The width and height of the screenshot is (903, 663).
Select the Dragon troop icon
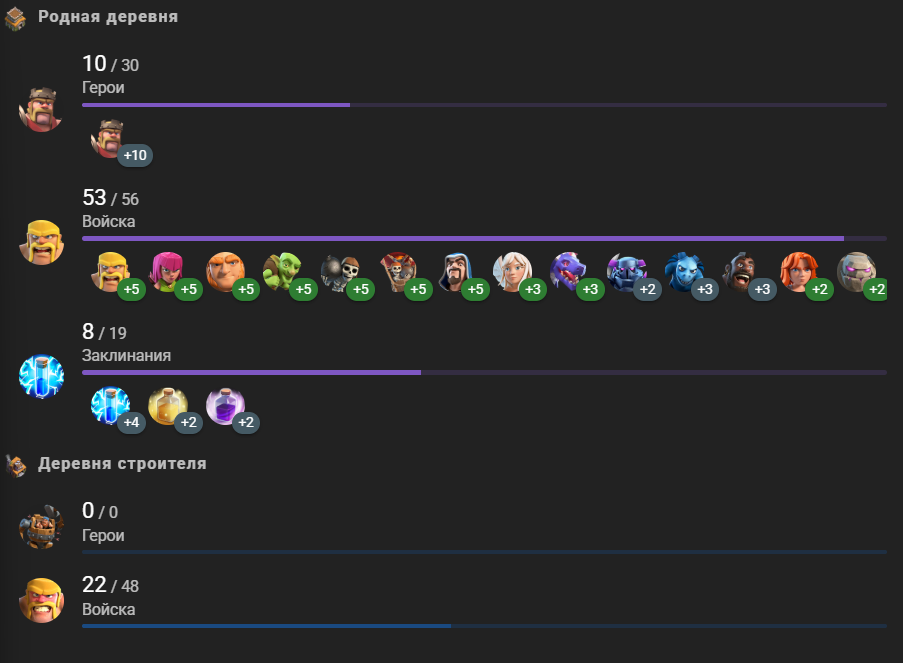[569, 272]
